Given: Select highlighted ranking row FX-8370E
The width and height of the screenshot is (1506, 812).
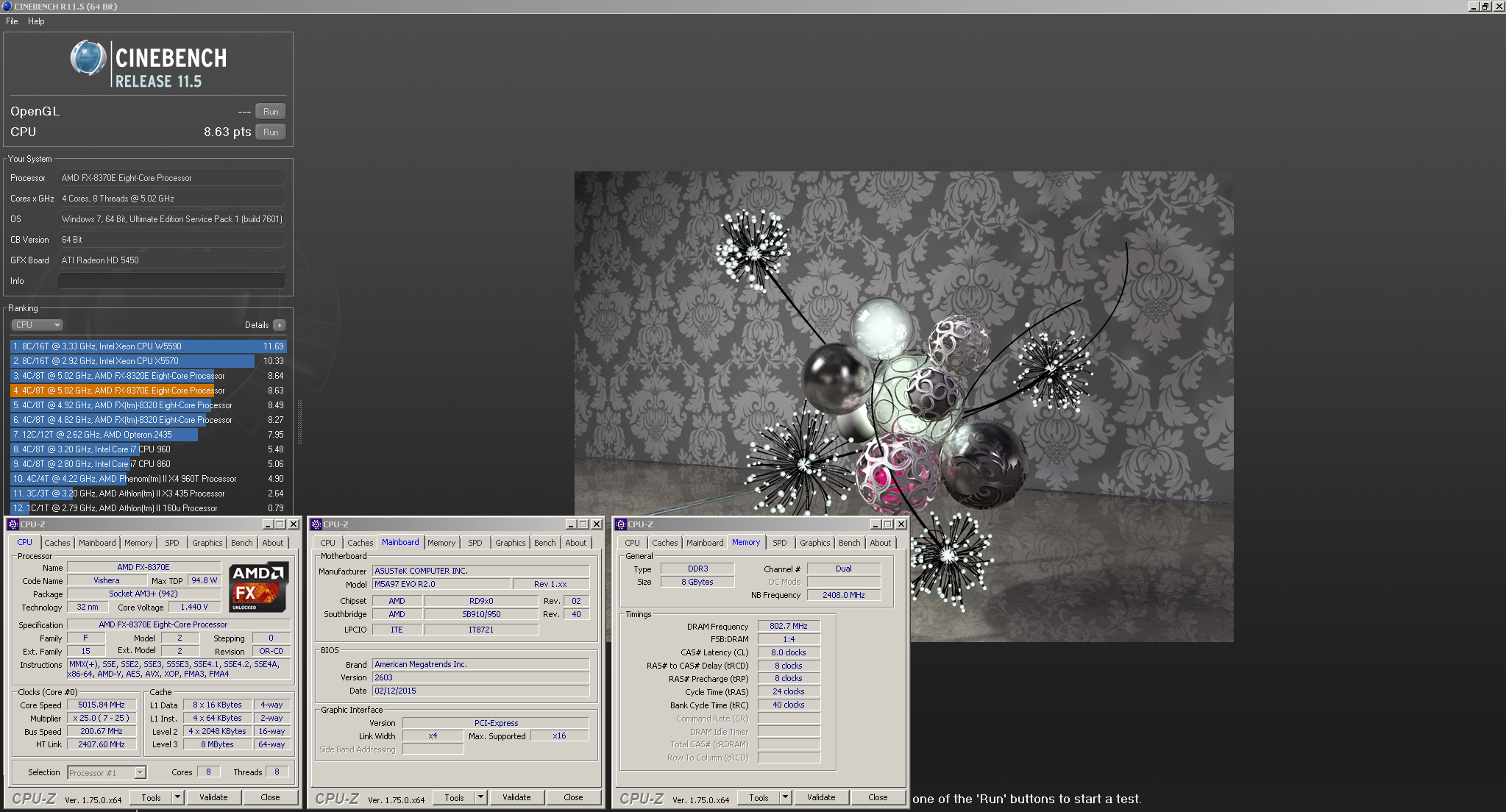Looking at the screenshot, I should point(148,391).
